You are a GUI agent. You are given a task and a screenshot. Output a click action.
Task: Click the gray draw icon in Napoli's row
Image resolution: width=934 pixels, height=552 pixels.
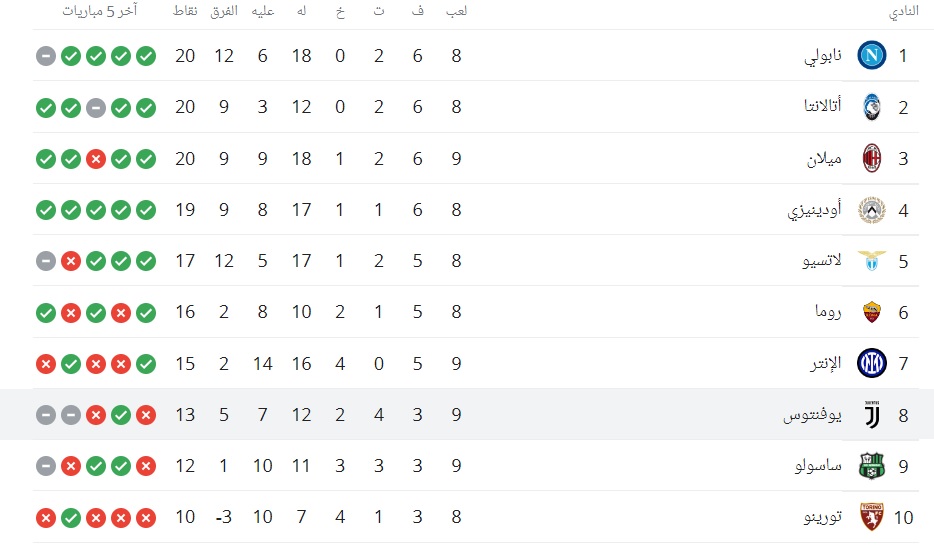click(46, 56)
